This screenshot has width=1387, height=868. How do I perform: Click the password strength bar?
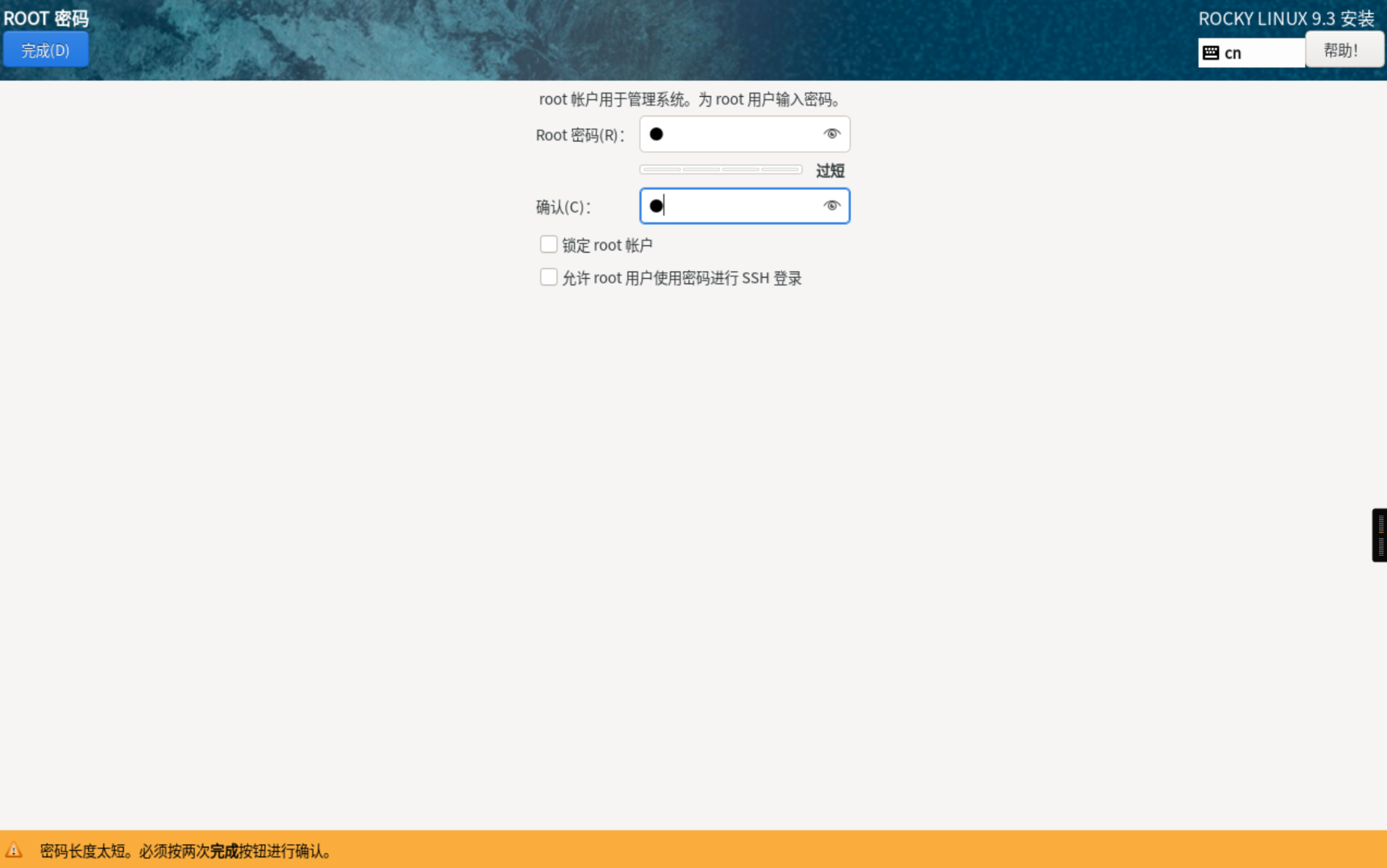(721, 170)
